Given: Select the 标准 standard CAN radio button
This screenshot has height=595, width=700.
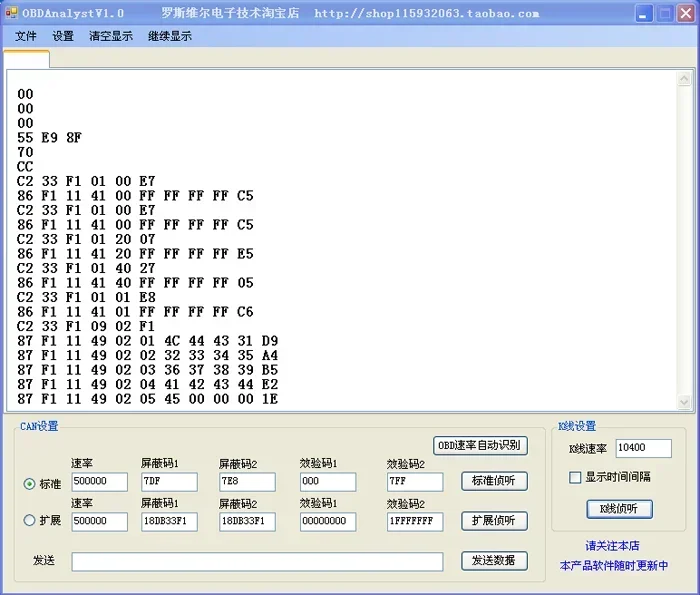Looking at the screenshot, I should [x=29, y=484].
